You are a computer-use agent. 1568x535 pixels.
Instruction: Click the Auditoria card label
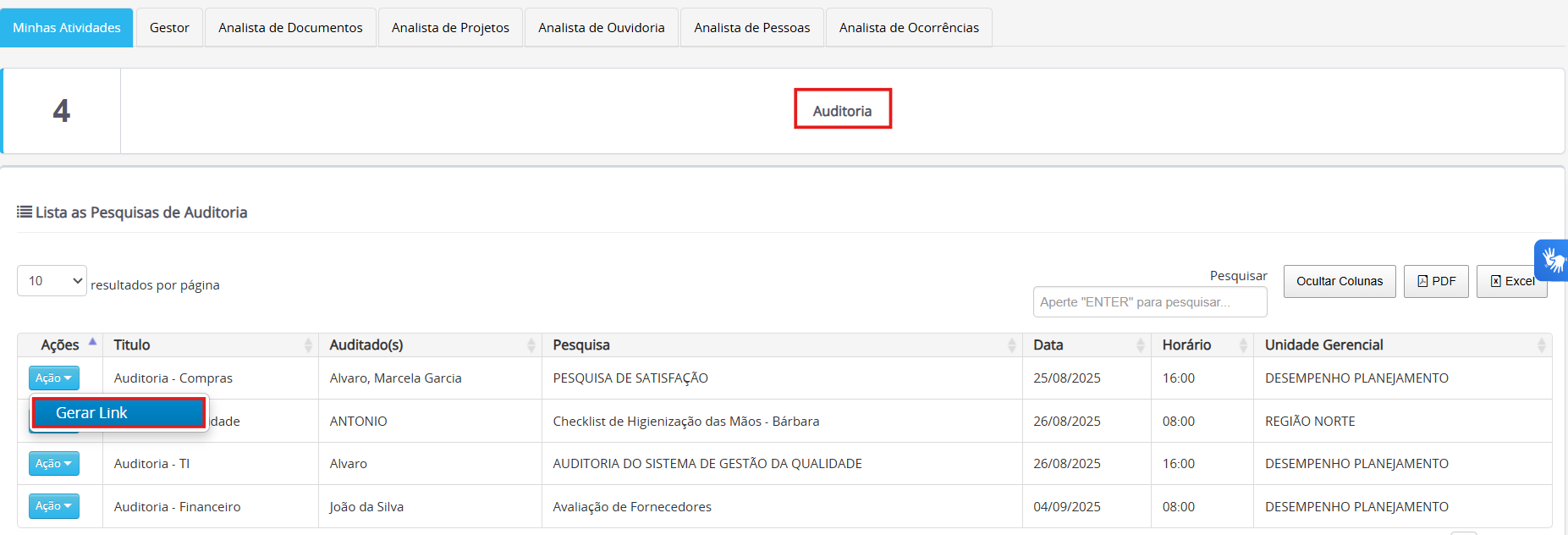click(x=842, y=111)
